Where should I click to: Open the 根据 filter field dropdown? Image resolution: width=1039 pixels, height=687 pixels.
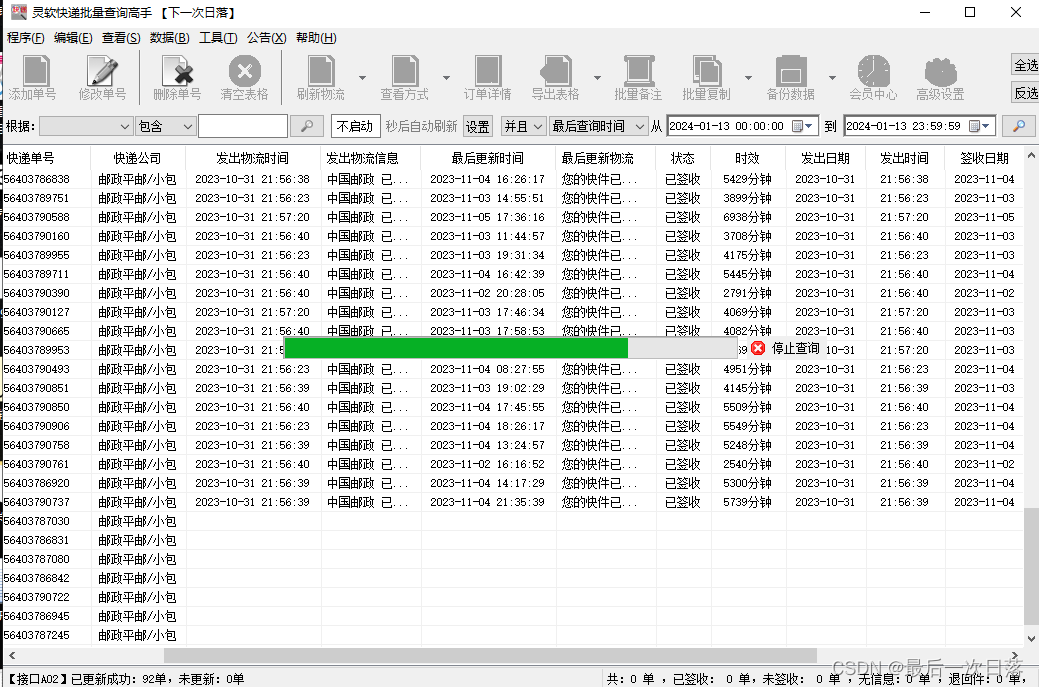tap(85, 126)
